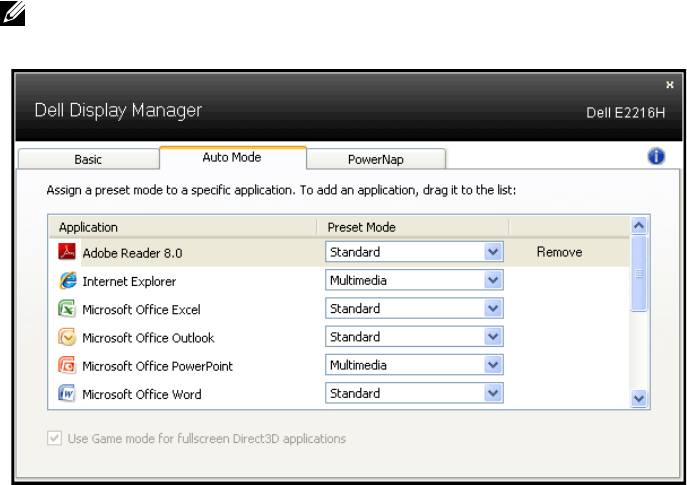Click the Microsoft Office Excel icon
The height and width of the screenshot is (485, 687).
tap(67, 308)
